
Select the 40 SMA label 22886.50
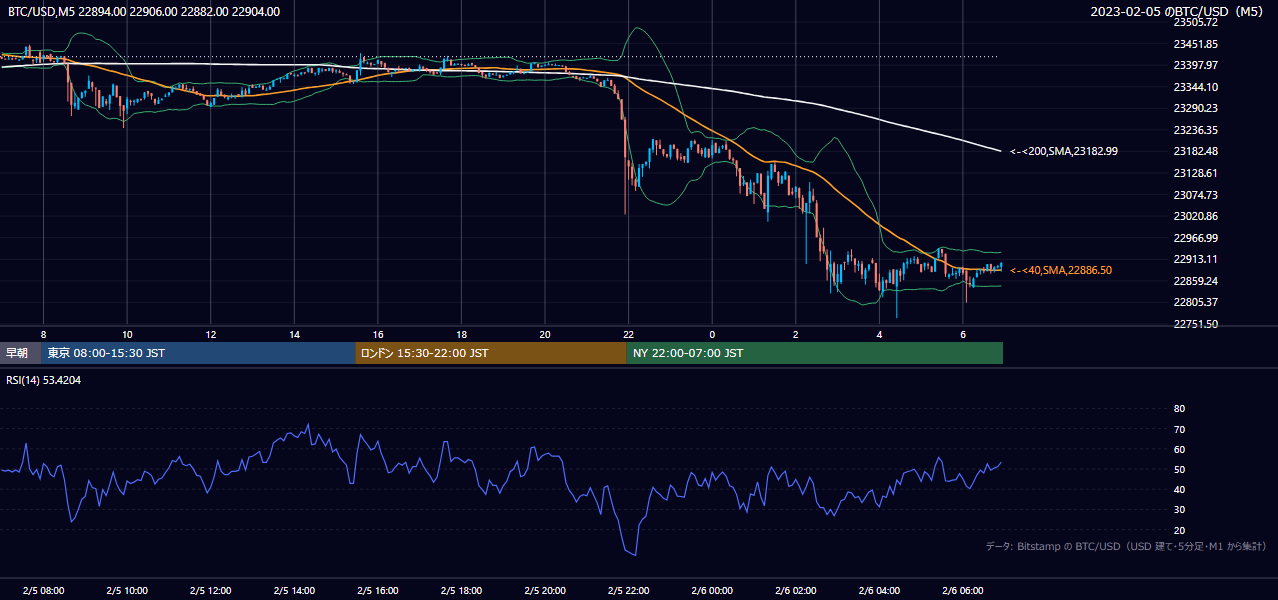pyautogui.click(x=1061, y=270)
